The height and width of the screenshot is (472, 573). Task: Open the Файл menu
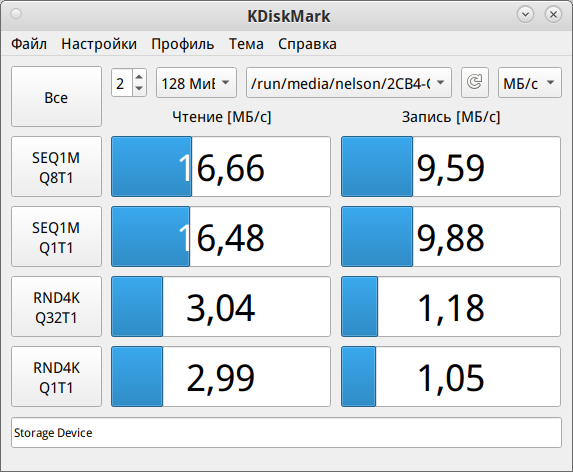pos(29,44)
